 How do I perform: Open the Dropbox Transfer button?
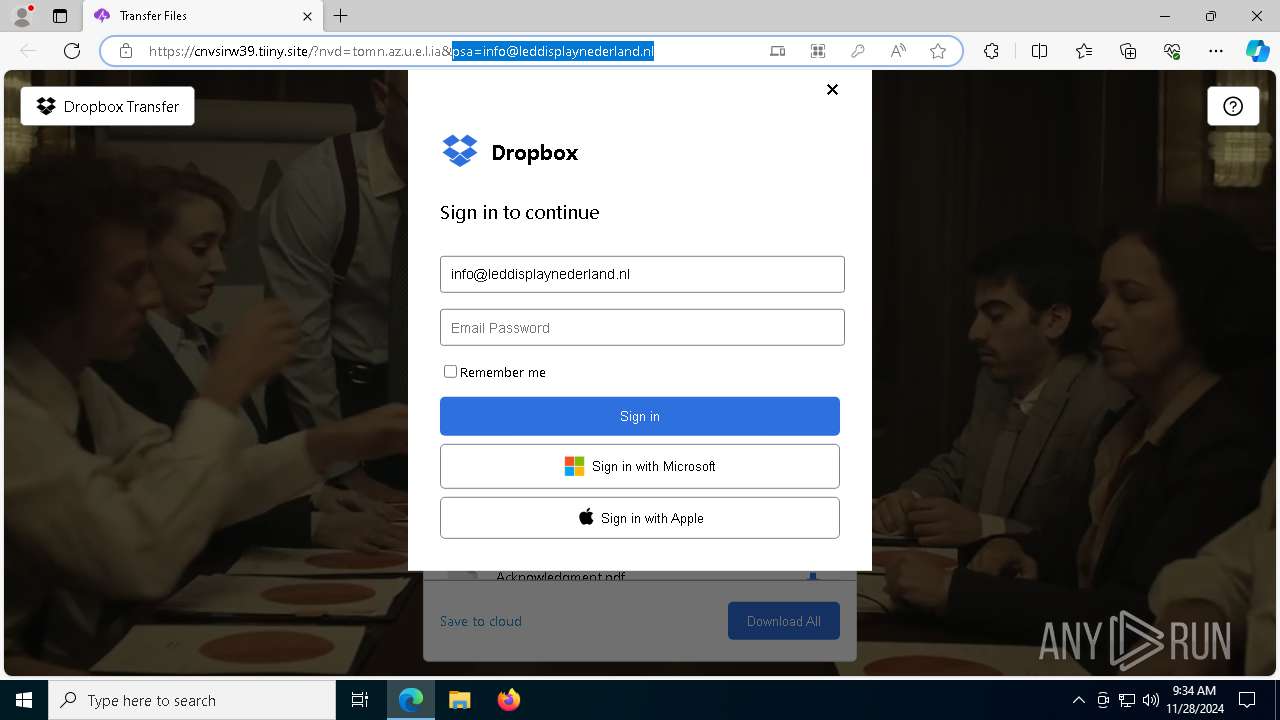[108, 106]
